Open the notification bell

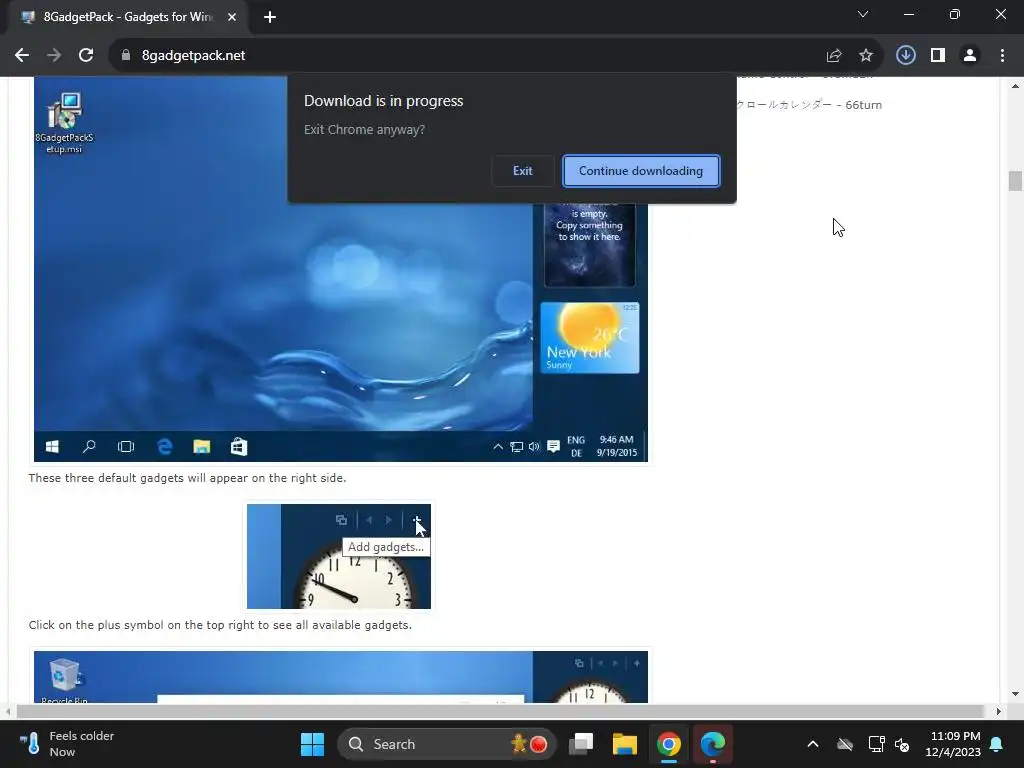tap(997, 744)
